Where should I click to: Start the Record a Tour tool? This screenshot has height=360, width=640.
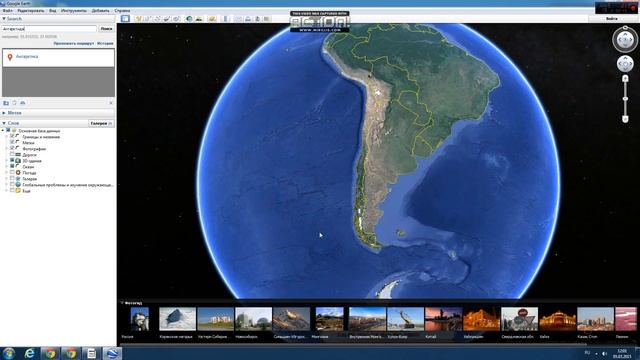coord(176,18)
